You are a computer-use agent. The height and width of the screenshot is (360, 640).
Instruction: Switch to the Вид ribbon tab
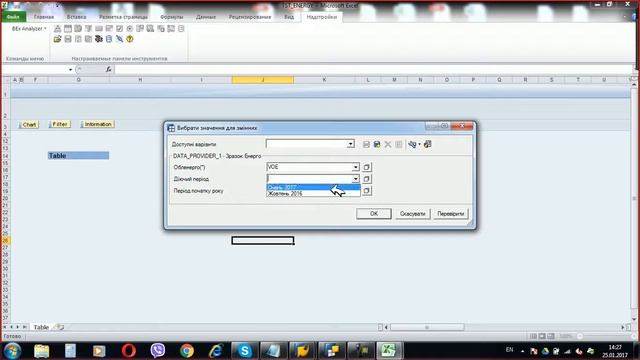[x=289, y=17]
